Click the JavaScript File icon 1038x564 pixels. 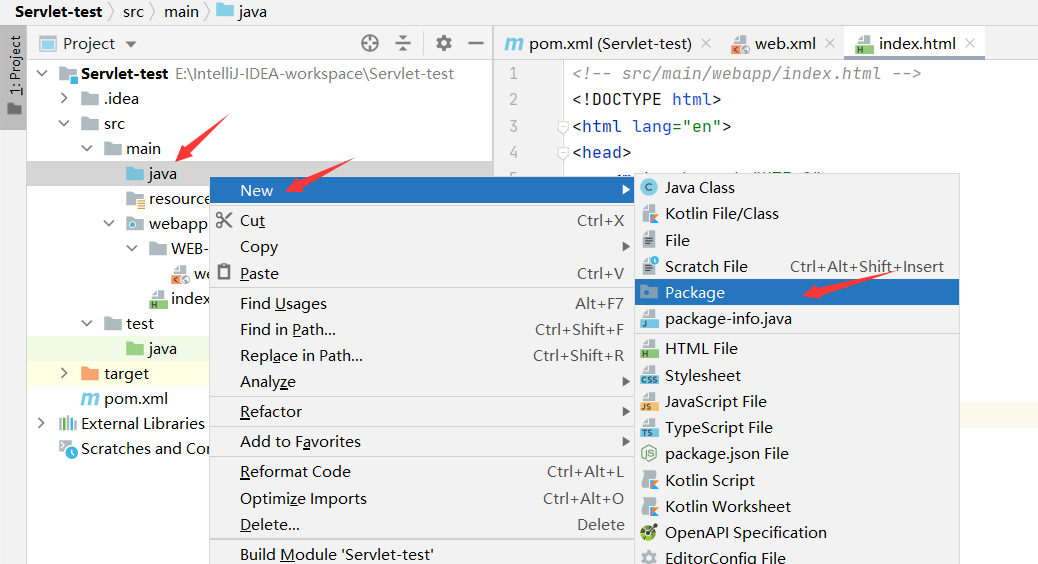(x=649, y=402)
